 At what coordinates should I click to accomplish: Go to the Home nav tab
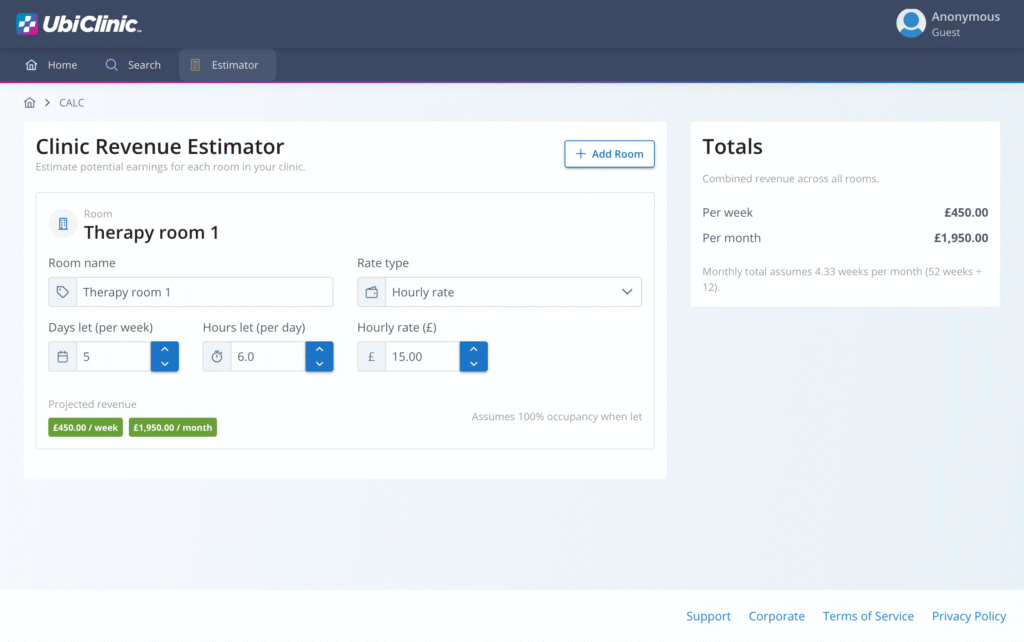[51, 65]
